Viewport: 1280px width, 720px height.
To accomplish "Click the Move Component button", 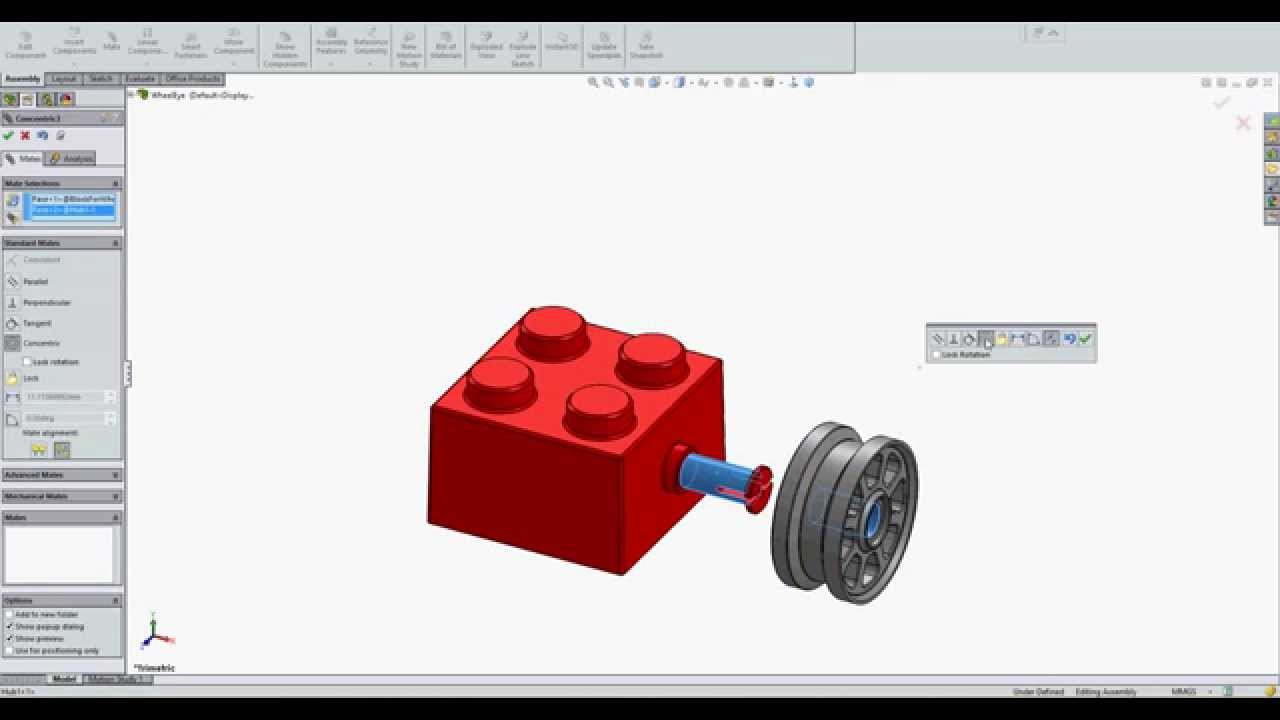I will [x=234, y=46].
